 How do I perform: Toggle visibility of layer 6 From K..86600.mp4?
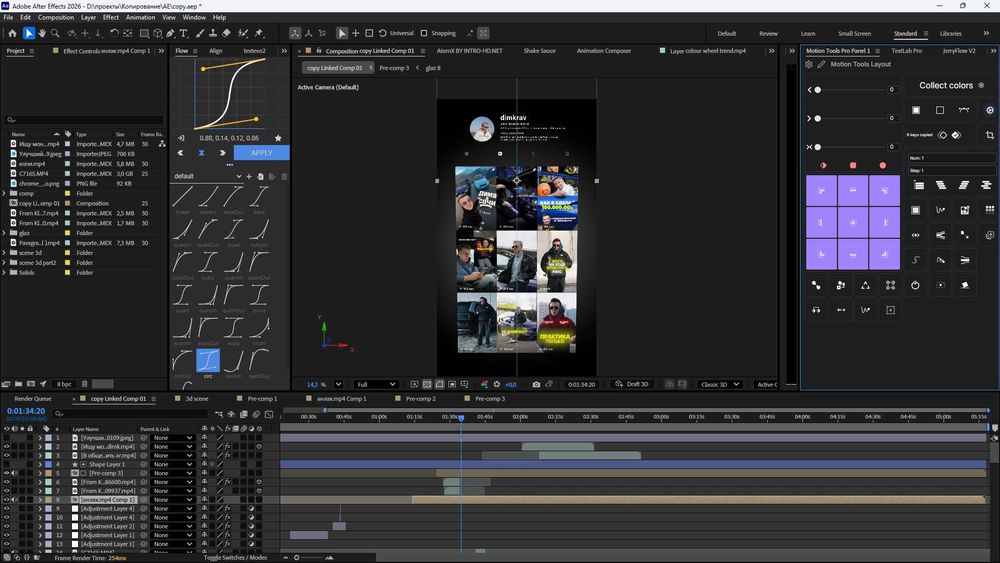click(6, 482)
